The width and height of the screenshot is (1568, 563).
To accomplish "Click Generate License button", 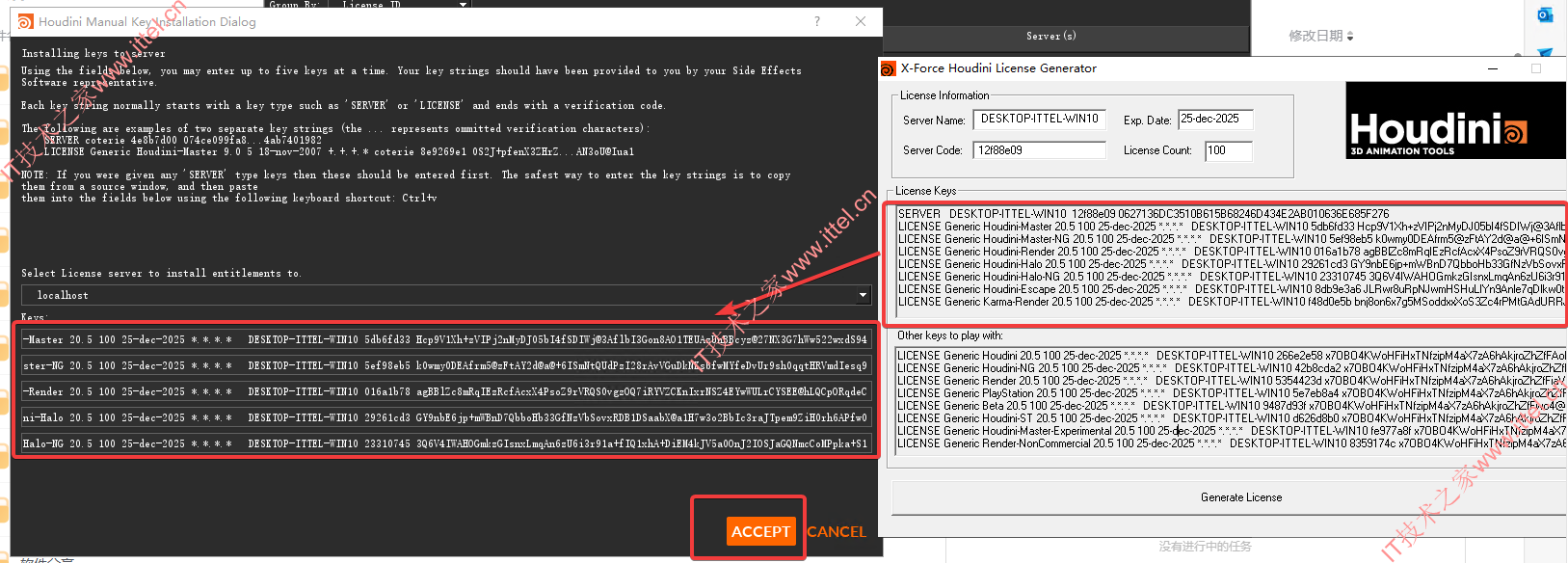I will (1240, 497).
